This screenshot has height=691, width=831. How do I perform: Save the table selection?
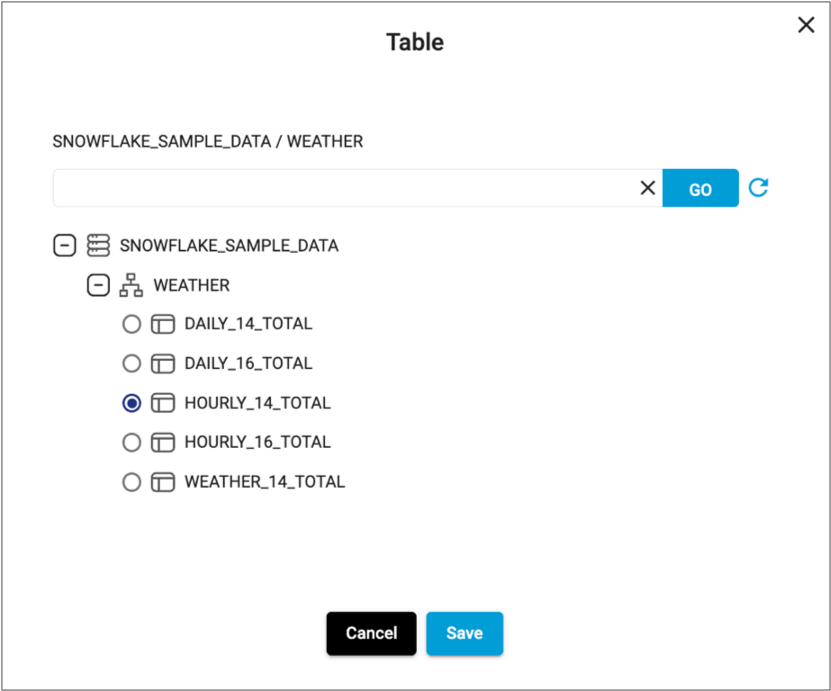coord(464,633)
